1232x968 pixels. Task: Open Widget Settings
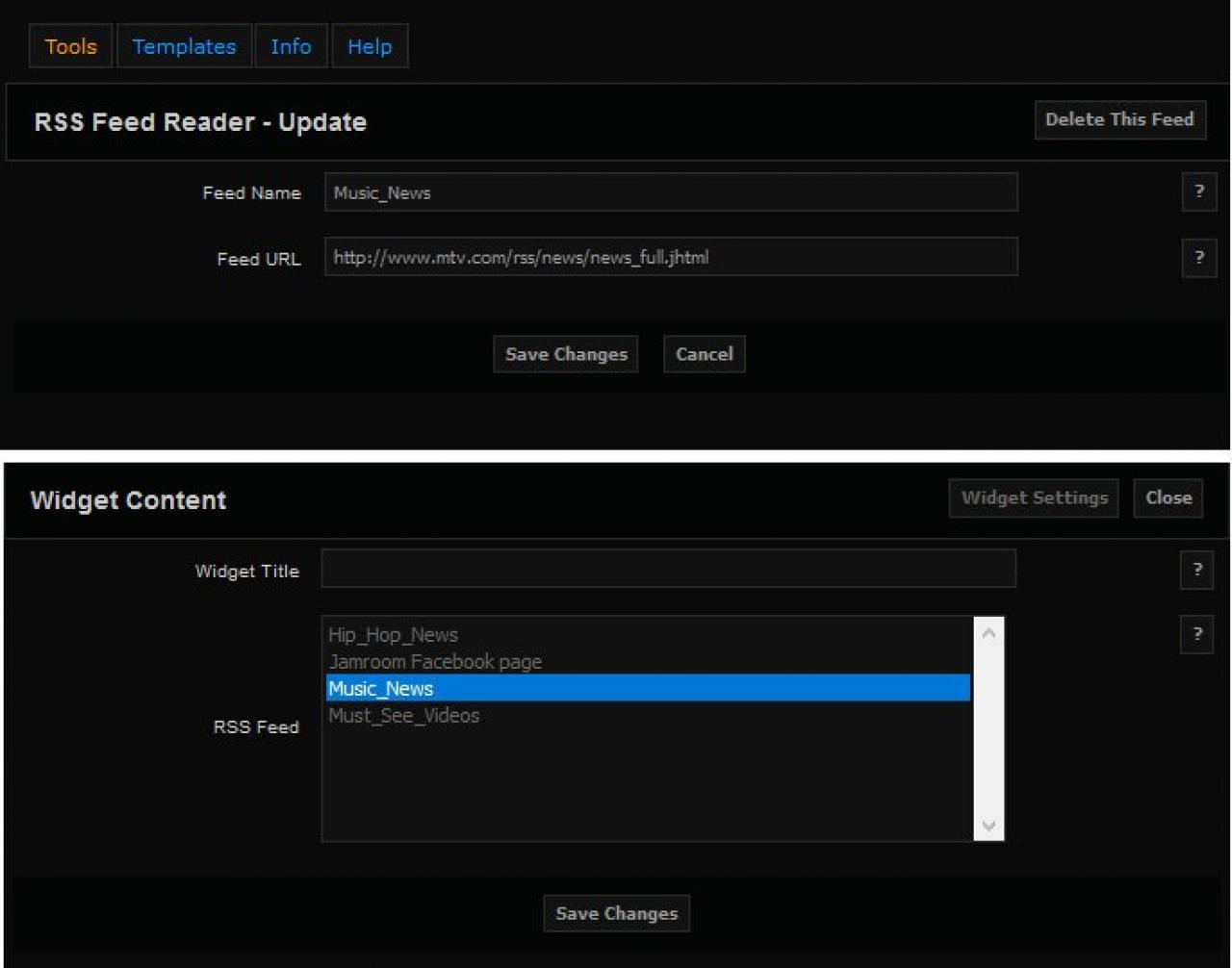point(1034,498)
